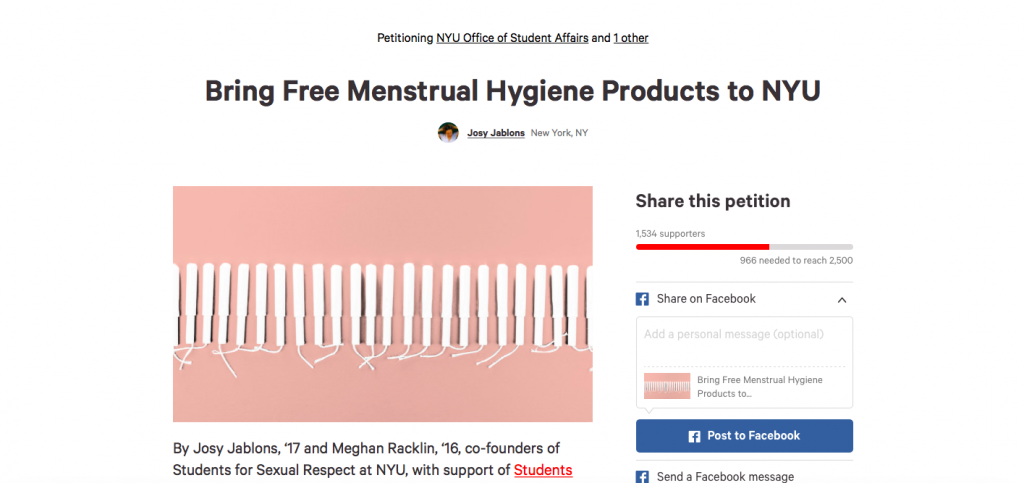Select Send a Facebook message option
This screenshot has width=1024, height=483.
[725, 477]
